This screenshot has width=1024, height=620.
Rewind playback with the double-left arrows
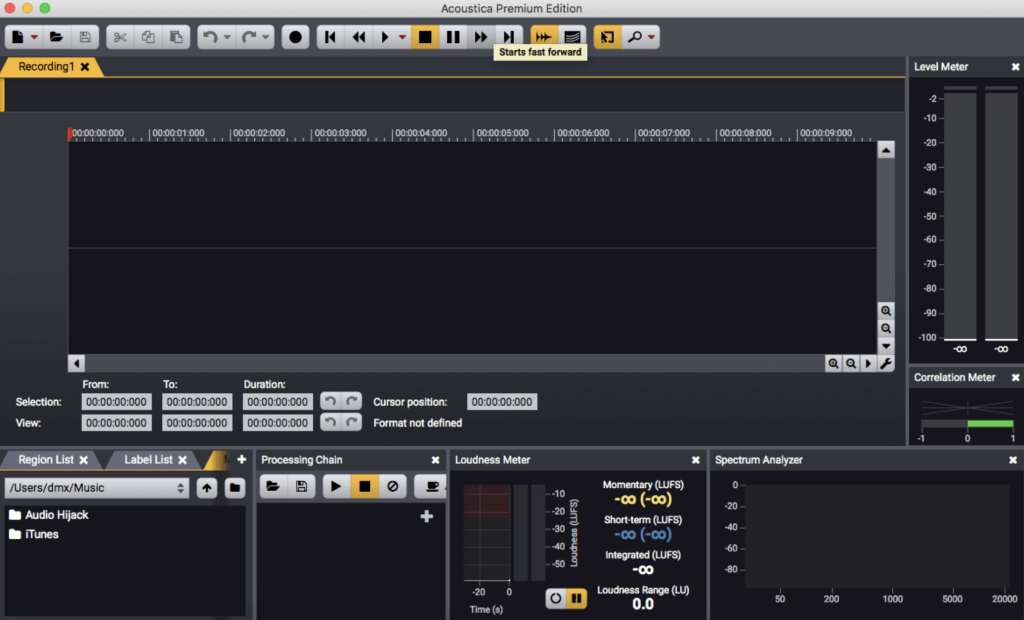point(359,37)
